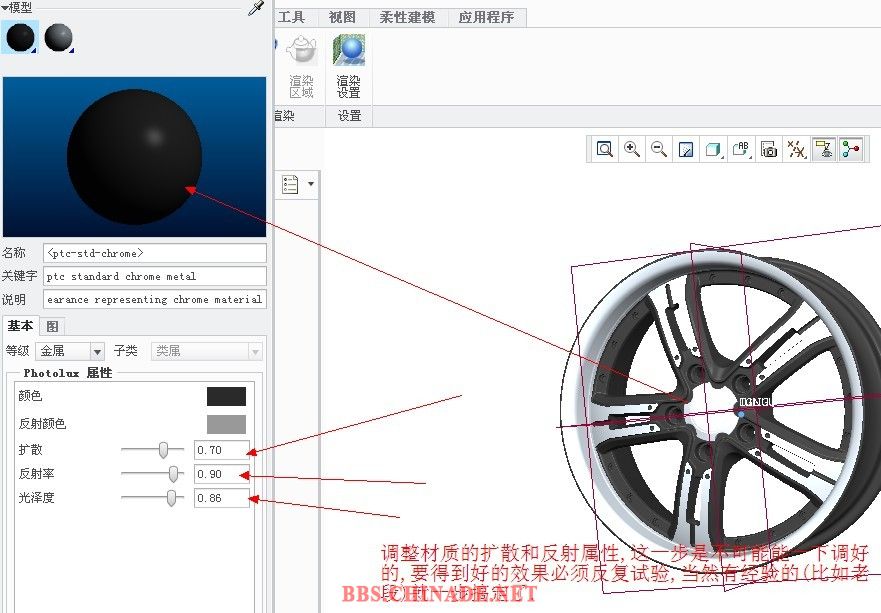
Task: Zoom out using the minus magnifier icon
Action: tap(659, 149)
